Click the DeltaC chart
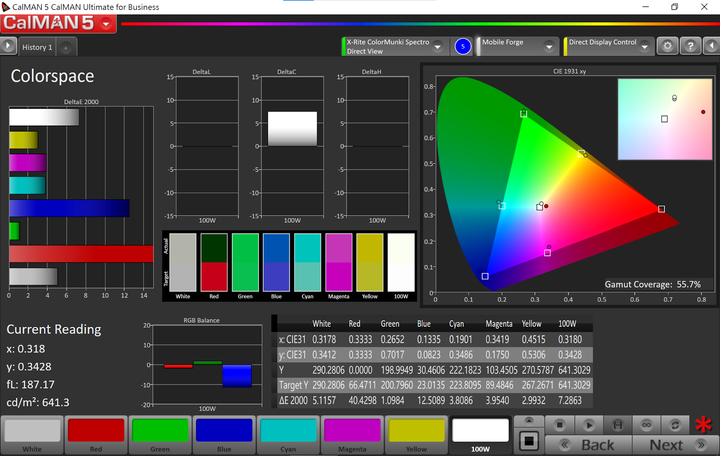Image resolution: width=720 pixels, height=456 pixels. point(292,146)
